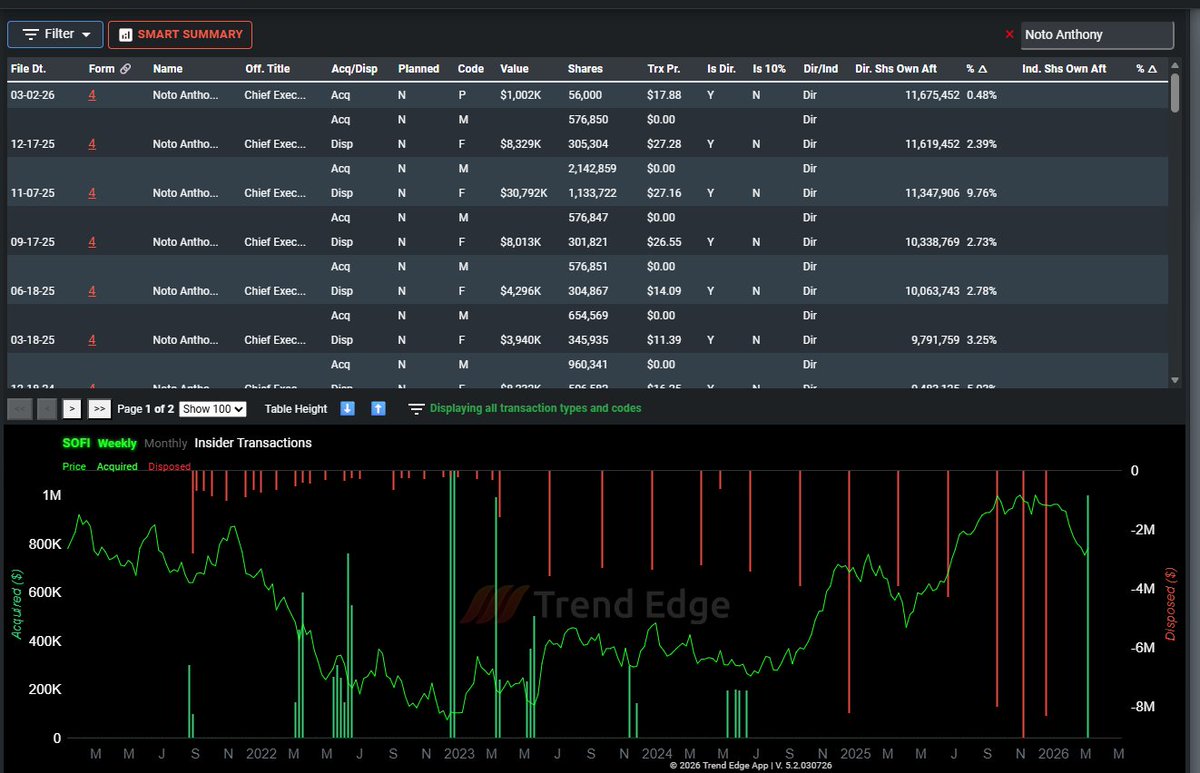This screenshot has height=773, width=1200.
Task: Jump to last page with >> button
Action: coord(99,408)
